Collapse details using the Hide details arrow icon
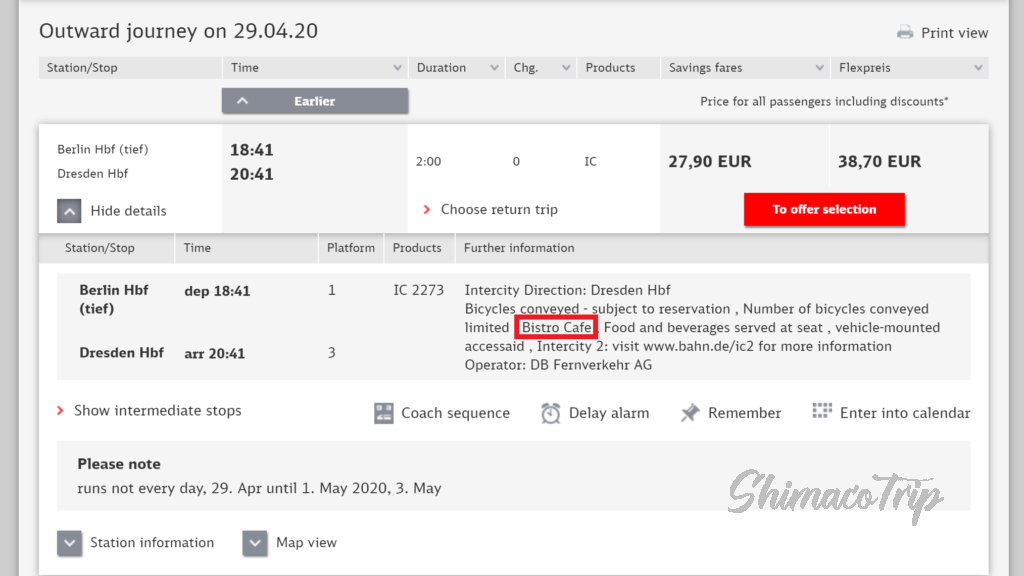1024x576 pixels. tap(69, 211)
